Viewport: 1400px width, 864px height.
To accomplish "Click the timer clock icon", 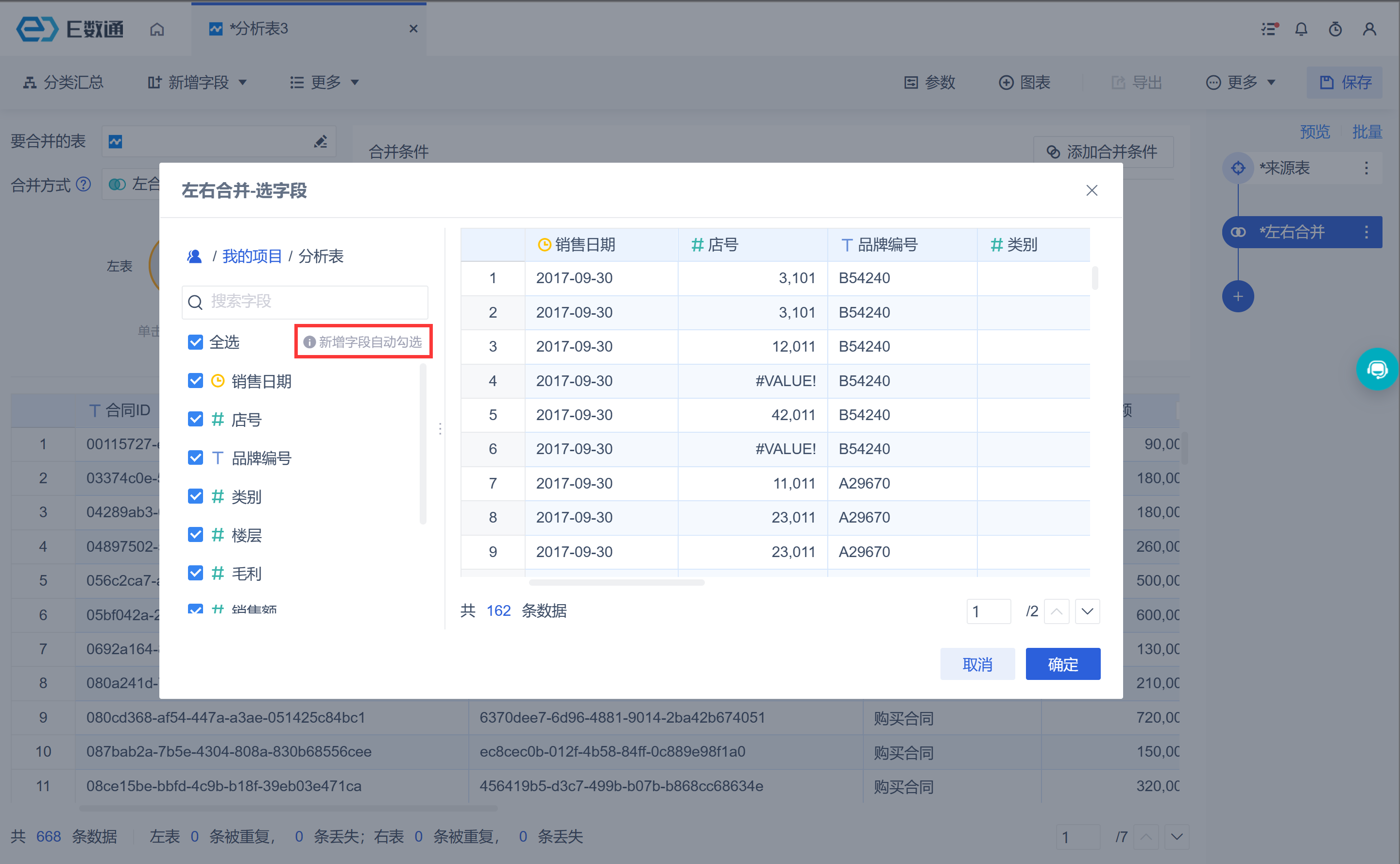I will [1335, 29].
